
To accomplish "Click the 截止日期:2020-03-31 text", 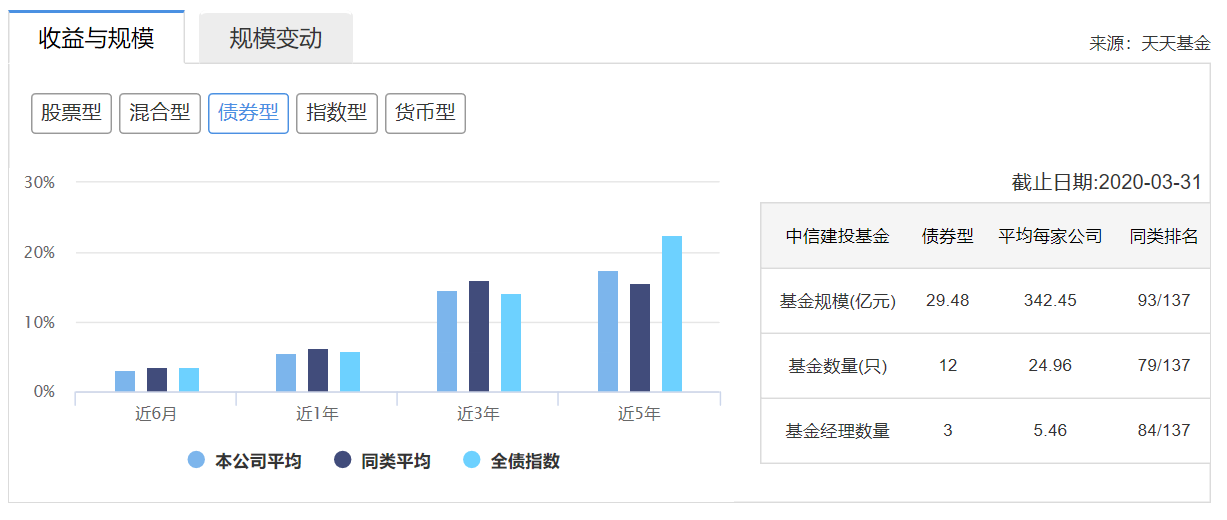I will click(1106, 183).
